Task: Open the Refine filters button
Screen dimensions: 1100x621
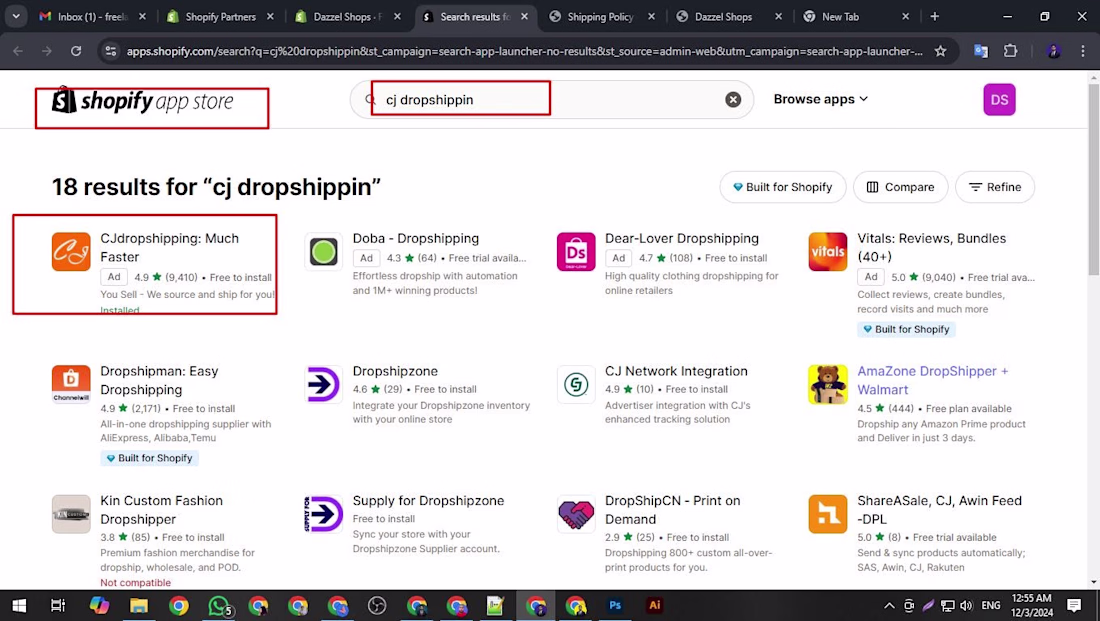Action: [995, 187]
